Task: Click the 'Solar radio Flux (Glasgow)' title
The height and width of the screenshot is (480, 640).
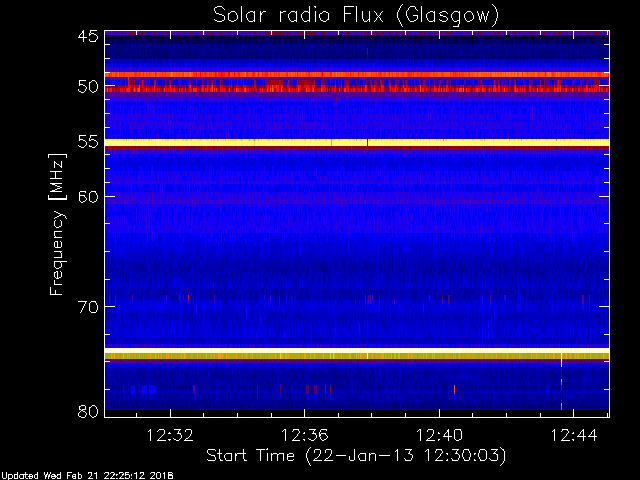Action: tap(356, 16)
